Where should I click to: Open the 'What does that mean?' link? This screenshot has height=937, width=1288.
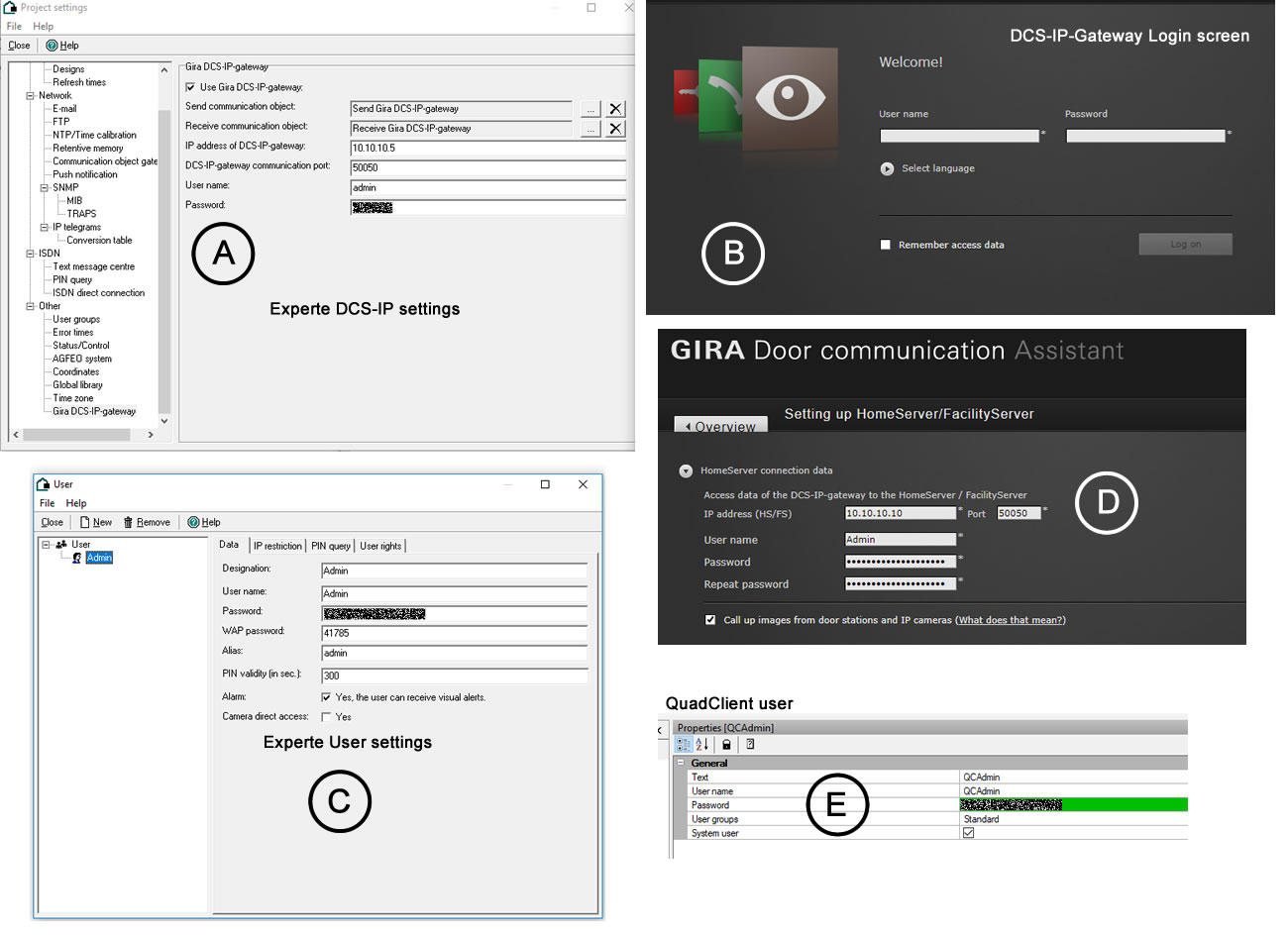pyautogui.click(x=1011, y=620)
